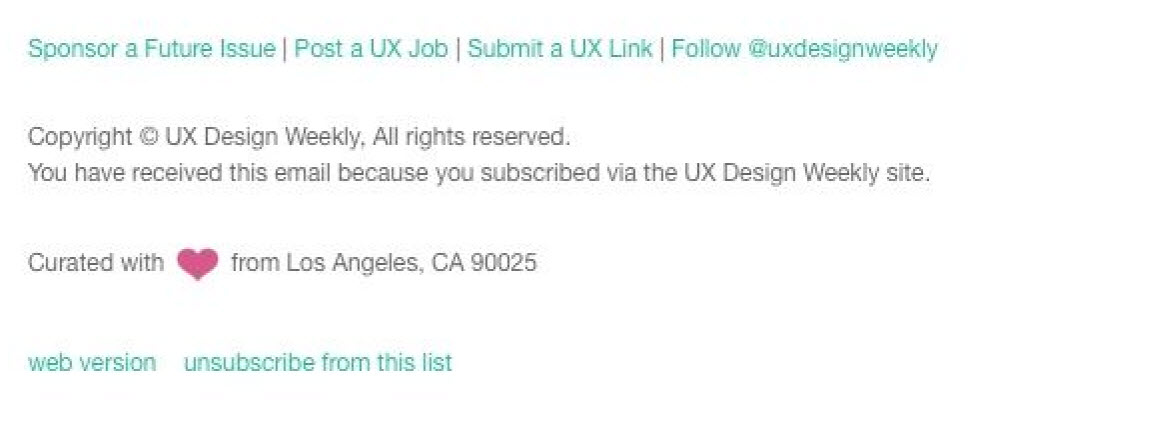
Task: Follow @uxdesignweekly via the footer link
Action: tap(804, 49)
